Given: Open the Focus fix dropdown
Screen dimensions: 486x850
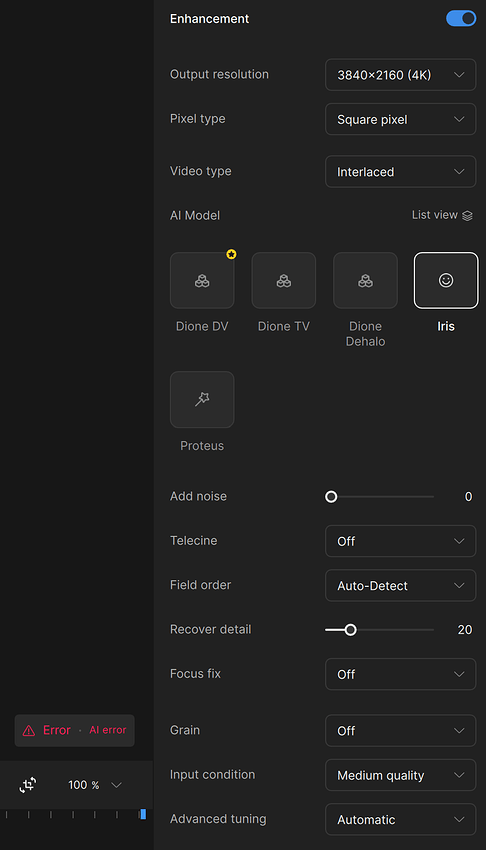Looking at the screenshot, I should (x=400, y=674).
